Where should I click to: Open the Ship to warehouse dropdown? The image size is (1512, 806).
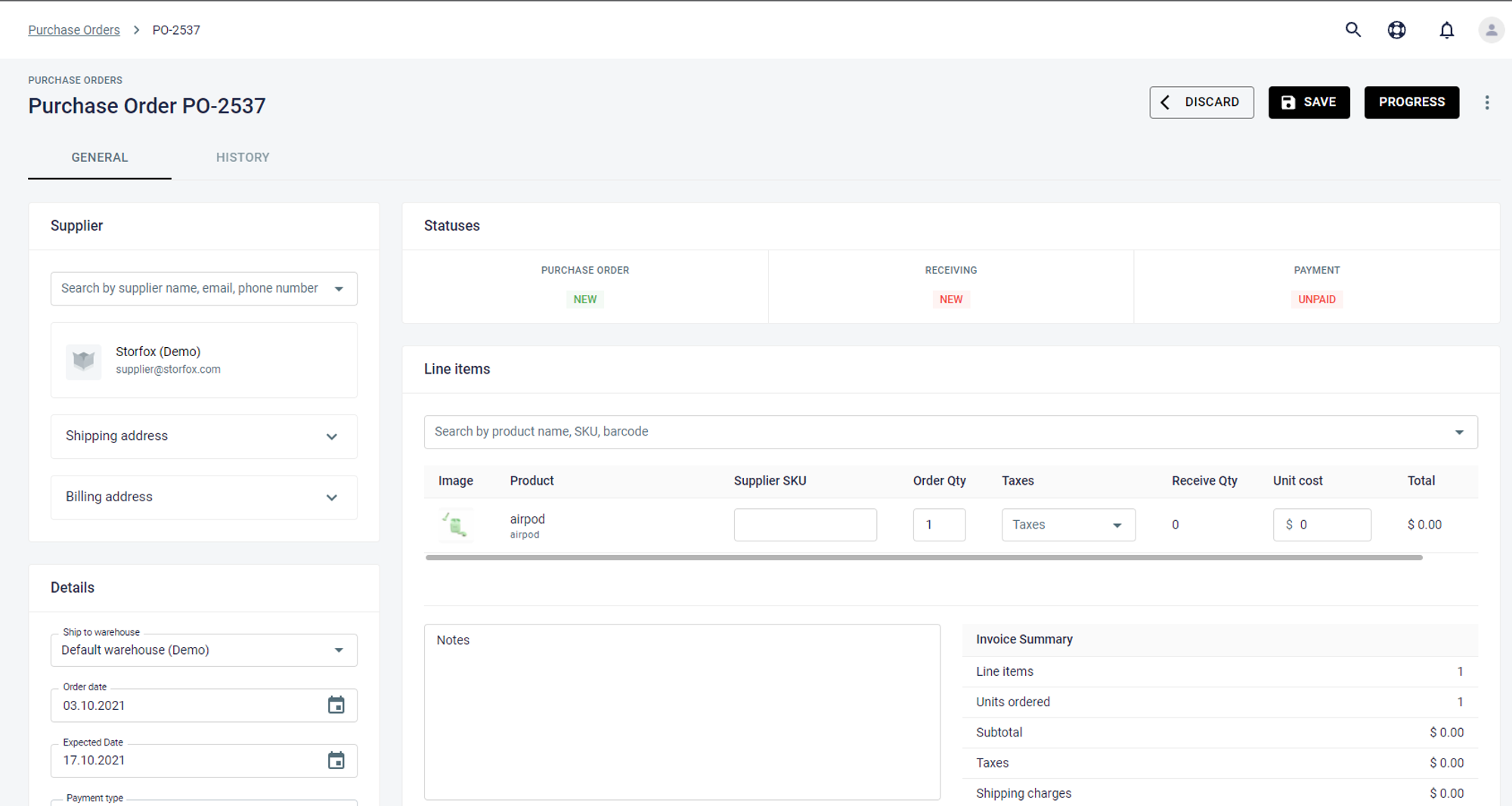[204, 649]
